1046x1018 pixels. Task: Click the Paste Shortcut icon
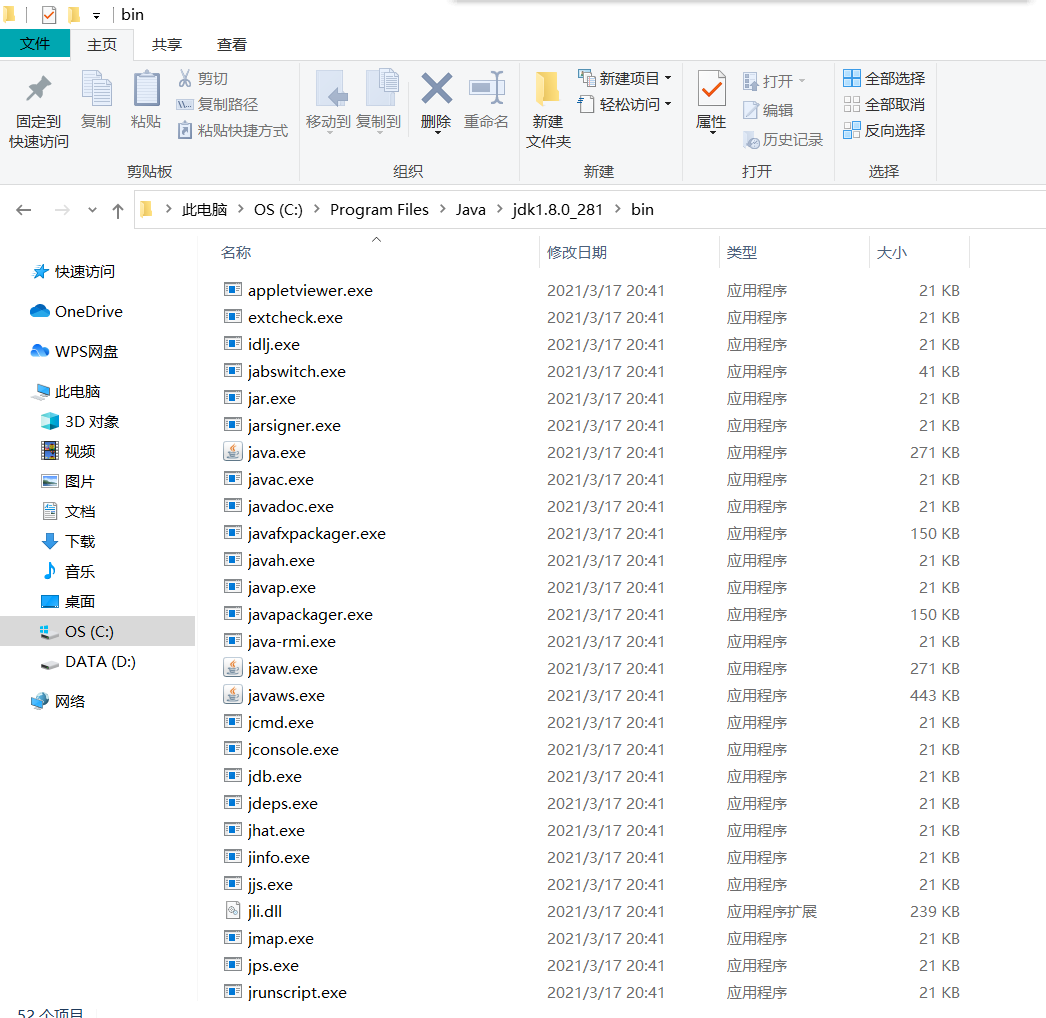(x=185, y=130)
